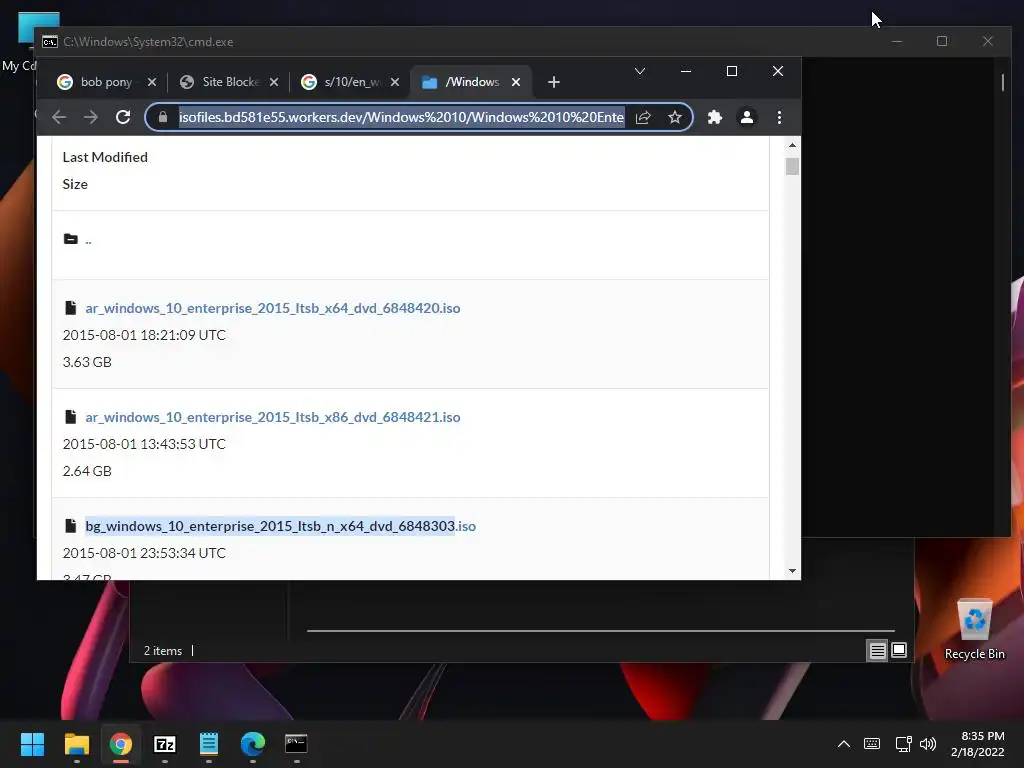Viewport: 1024px width, 768px height.
Task: Open the Recycle Bin desktop icon
Action: pos(974,630)
